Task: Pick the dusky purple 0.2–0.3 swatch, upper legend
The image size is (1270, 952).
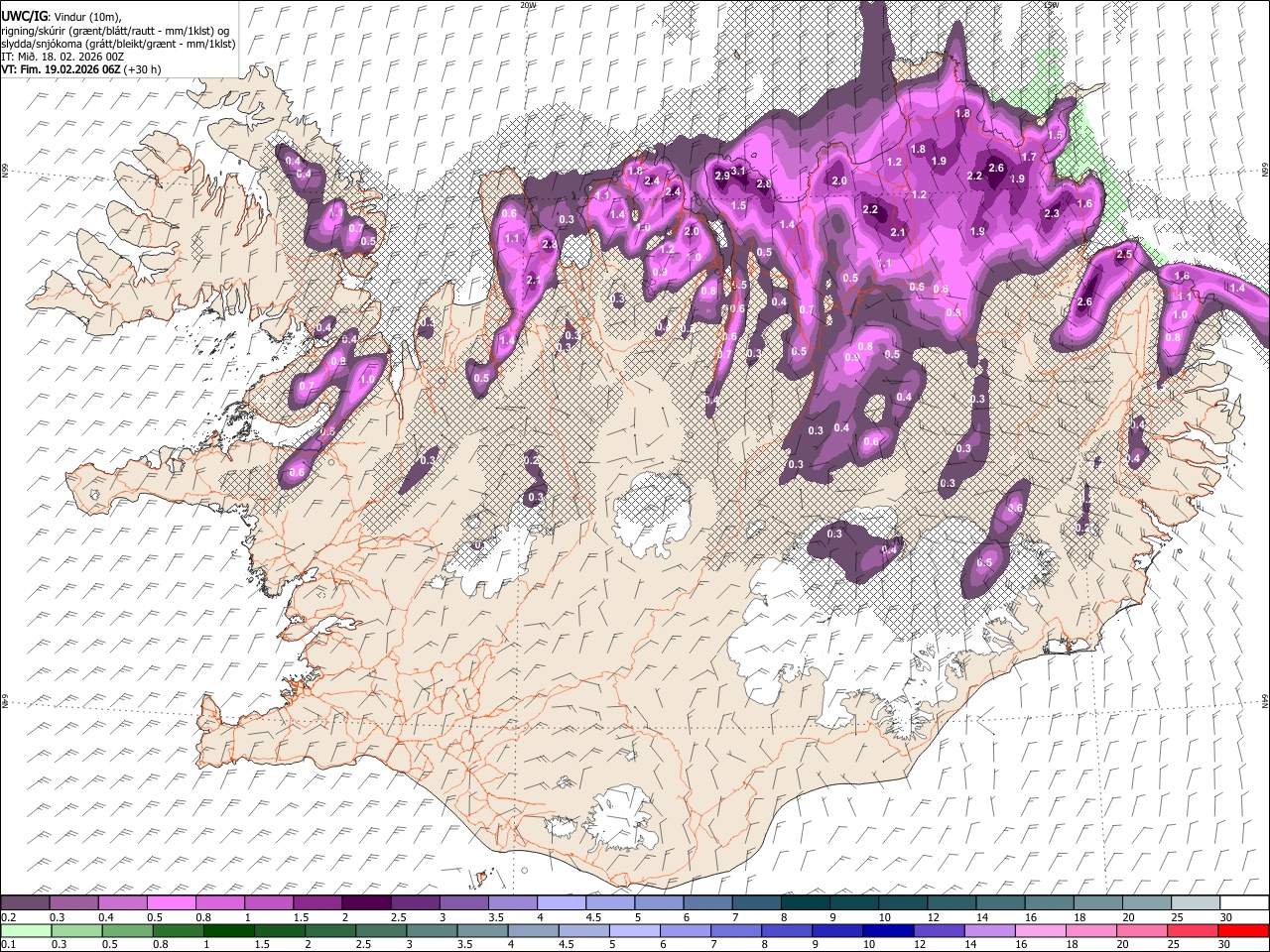Action: pyautogui.click(x=25, y=902)
